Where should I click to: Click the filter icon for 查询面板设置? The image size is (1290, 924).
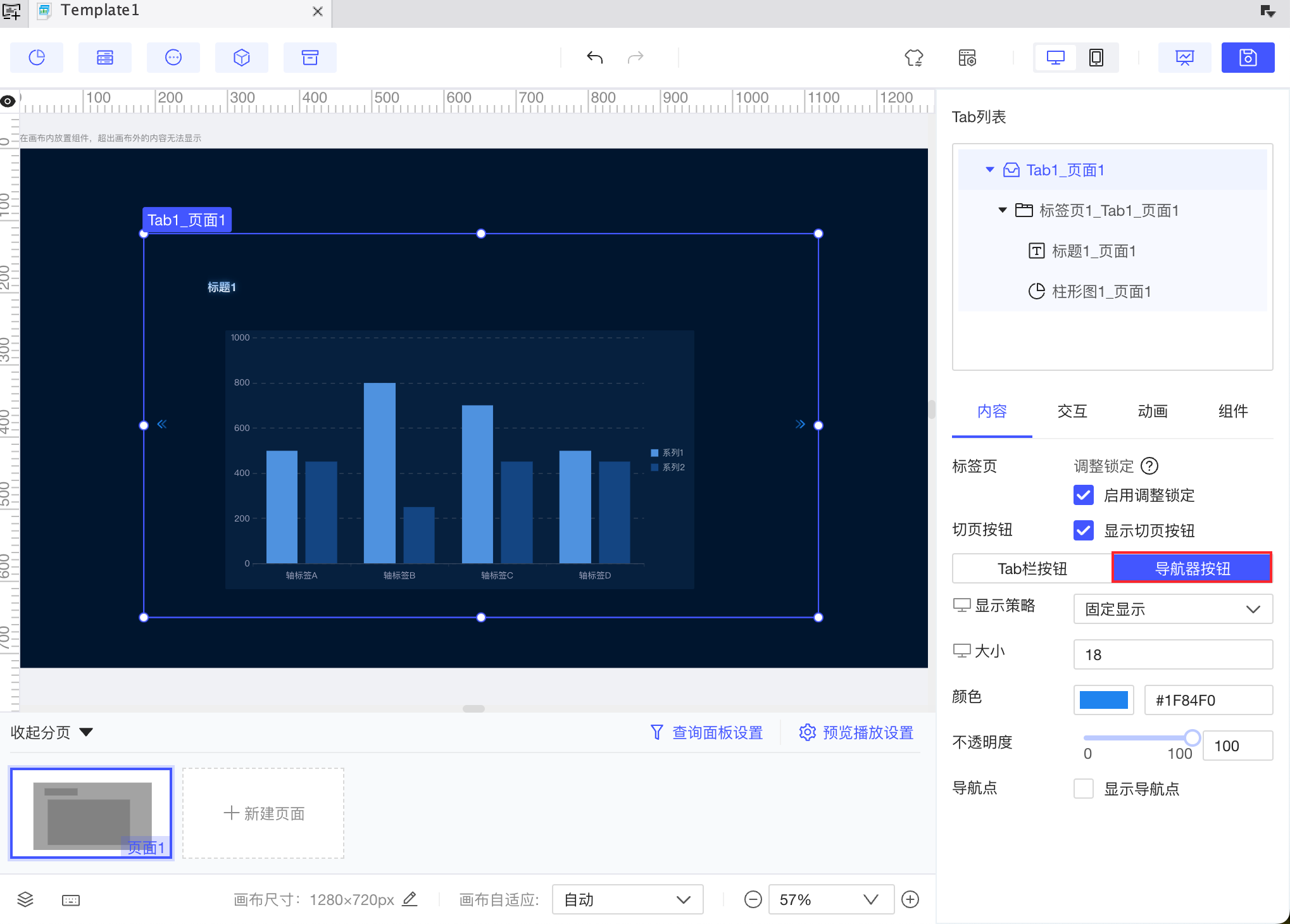click(657, 732)
